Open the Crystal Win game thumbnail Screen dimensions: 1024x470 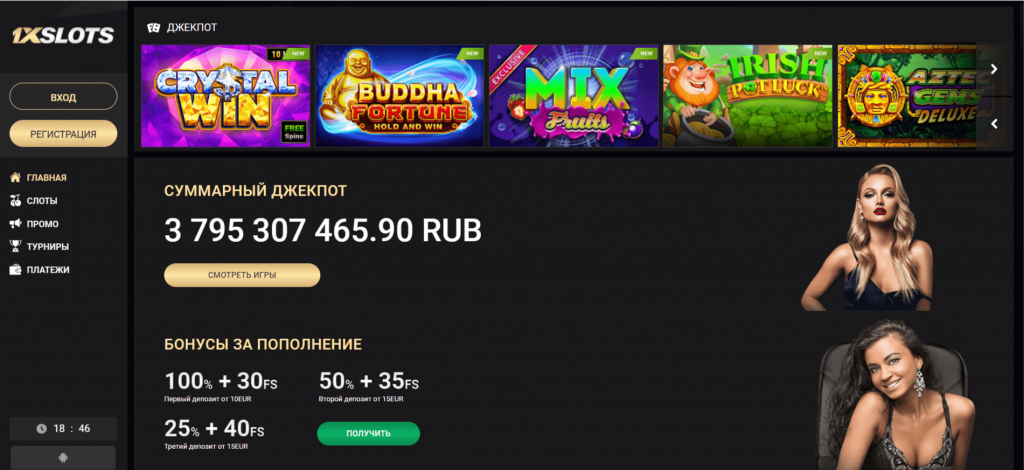(x=225, y=96)
